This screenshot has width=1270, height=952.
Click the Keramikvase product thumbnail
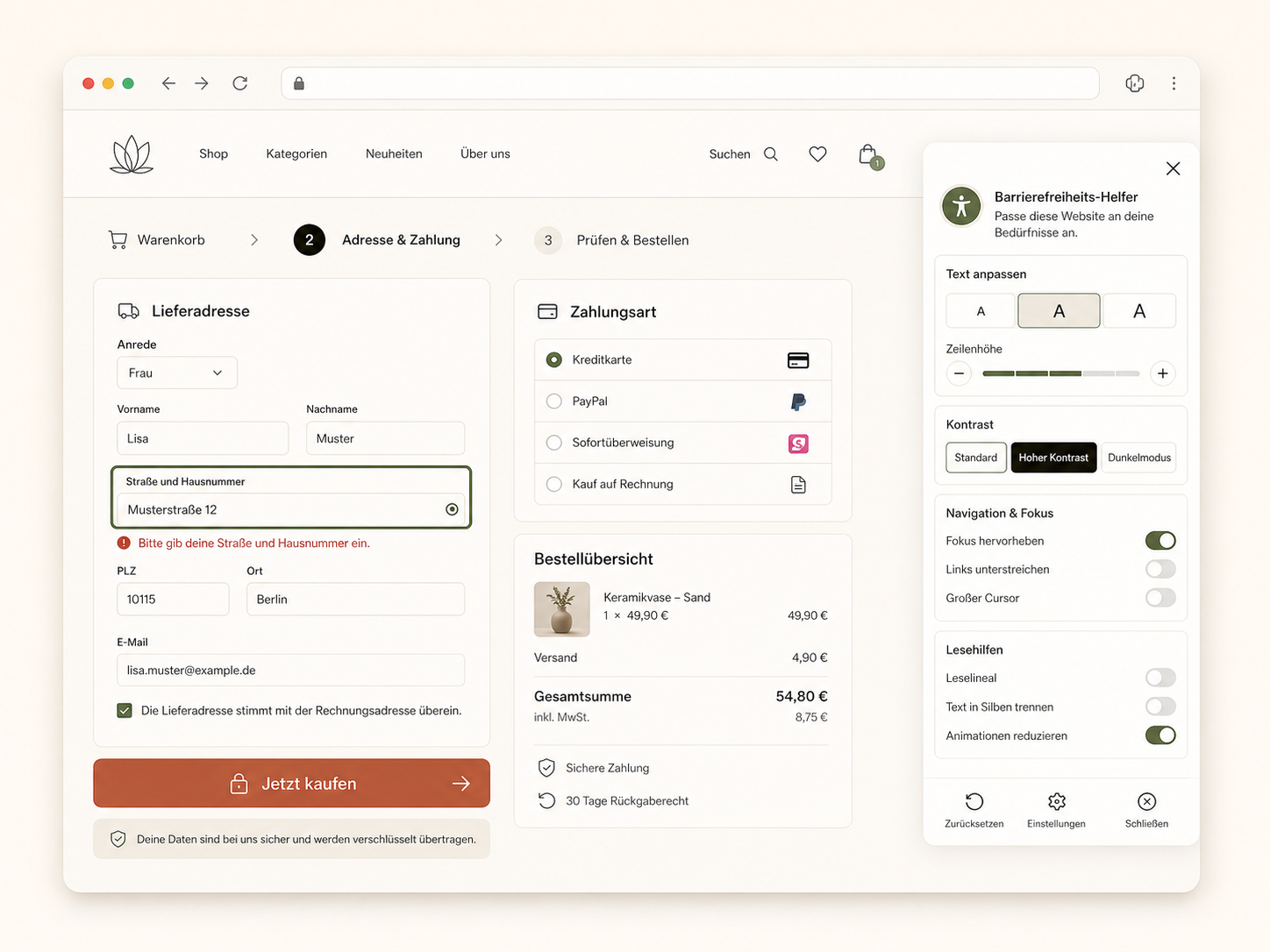tap(562, 608)
